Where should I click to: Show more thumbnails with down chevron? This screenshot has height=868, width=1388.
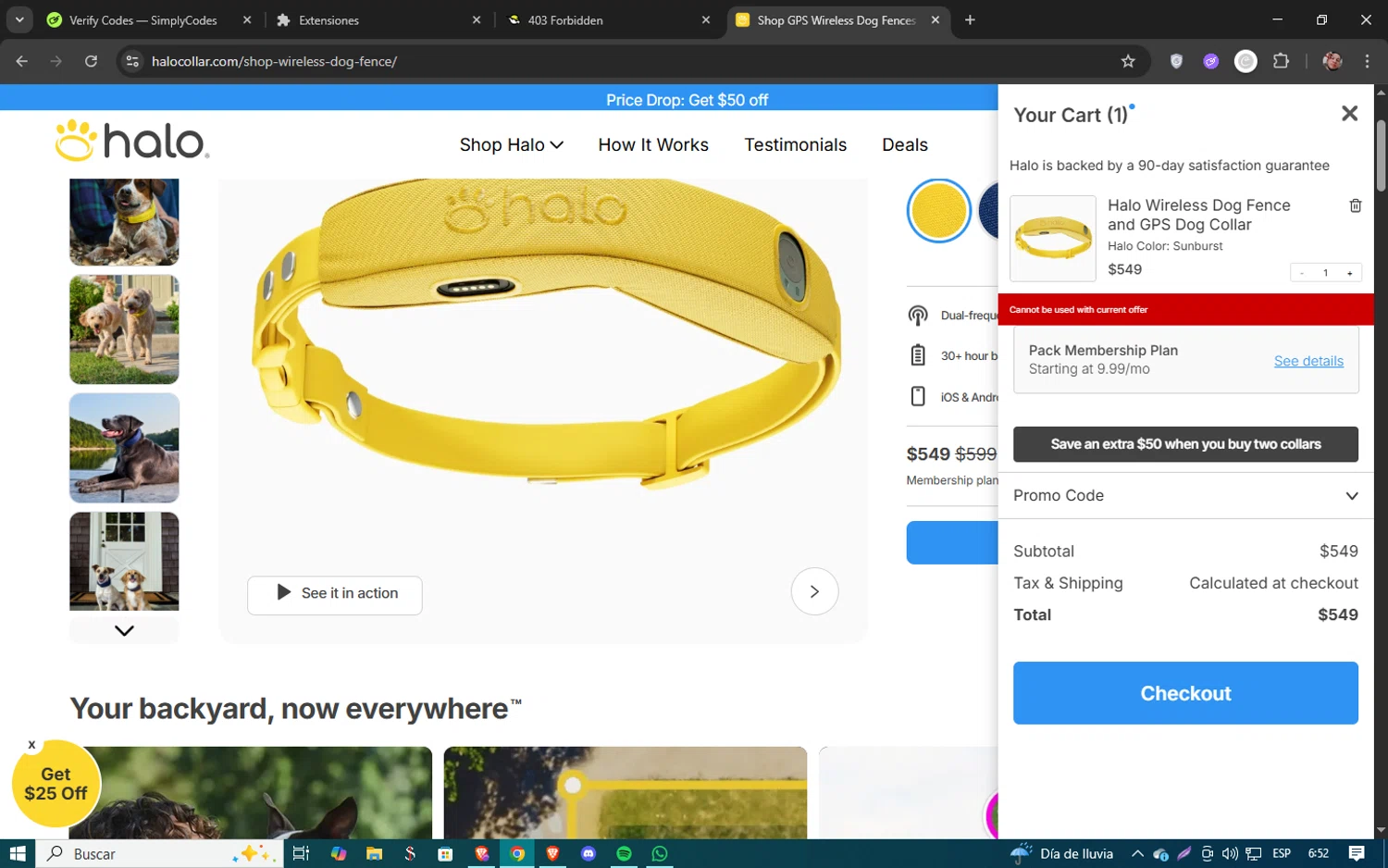pos(124,630)
